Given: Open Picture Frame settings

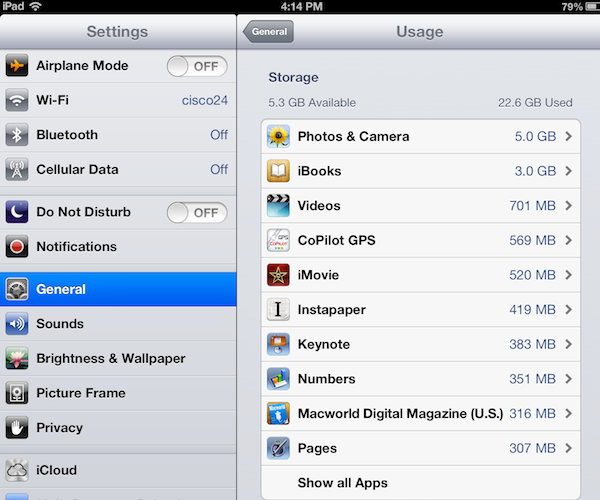Looking at the screenshot, I should pyautogui.click(x=118, y=393).
